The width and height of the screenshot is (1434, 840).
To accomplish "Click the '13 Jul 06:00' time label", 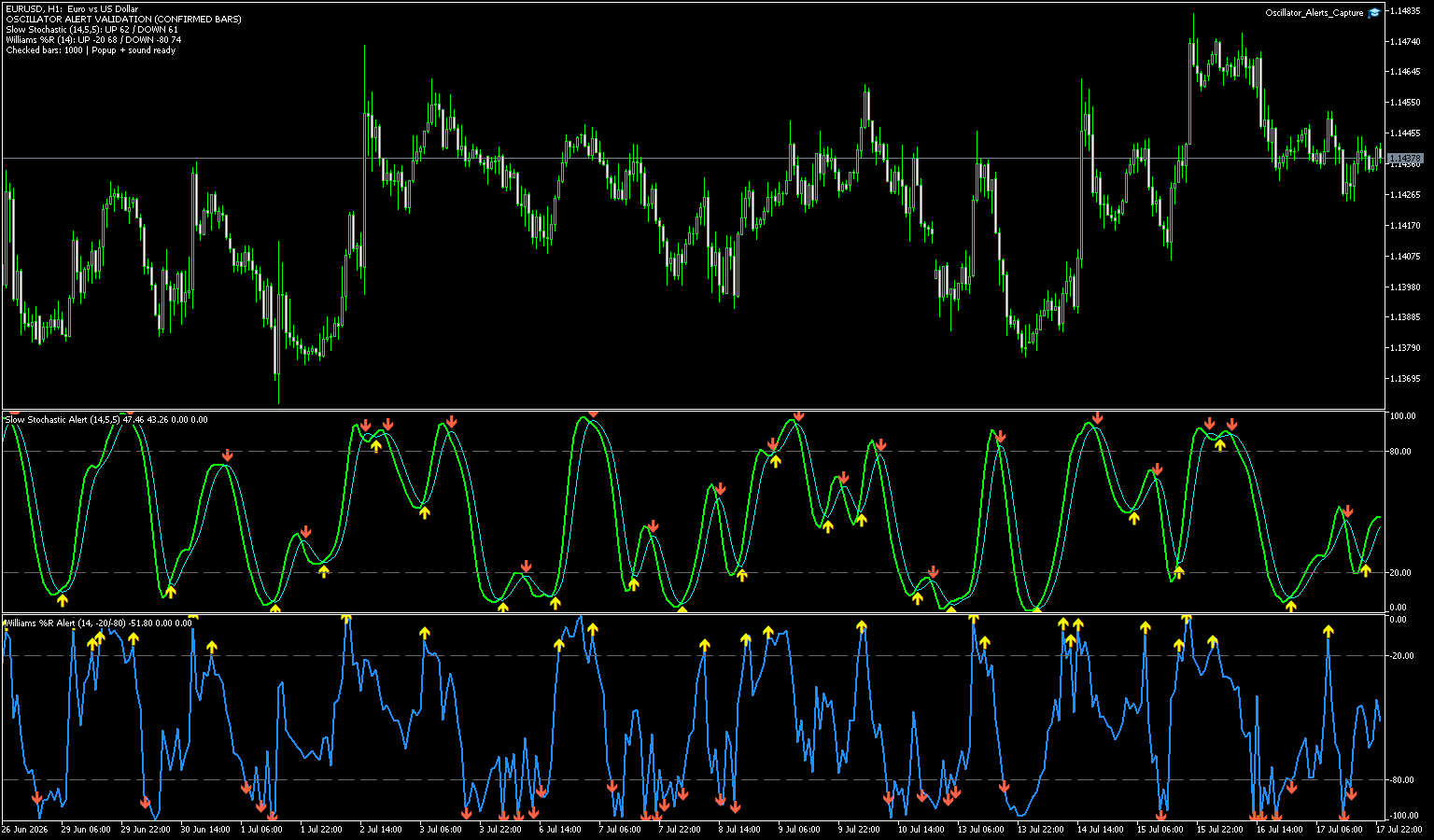I will [981, 829].
